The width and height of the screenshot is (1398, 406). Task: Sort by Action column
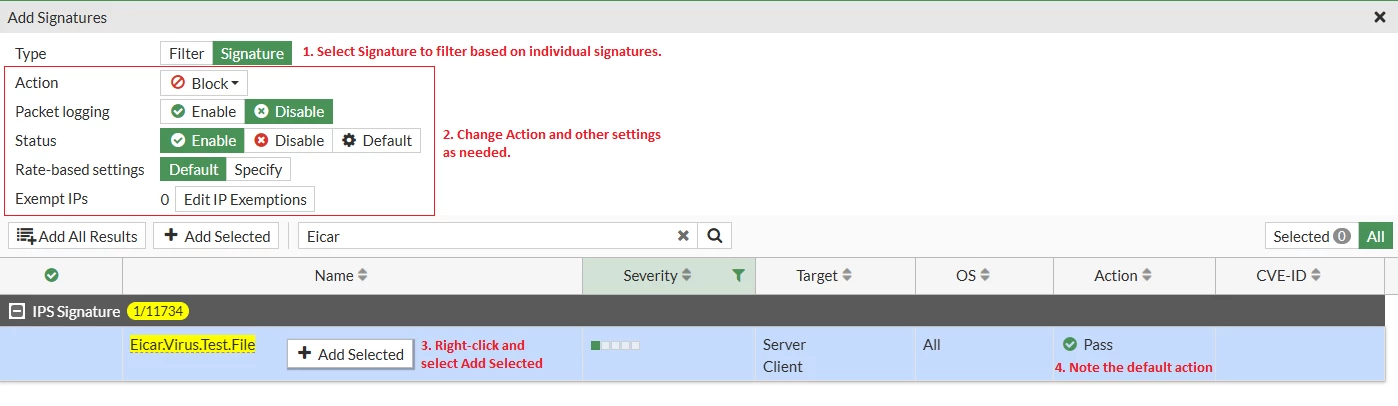point(1123,275)
